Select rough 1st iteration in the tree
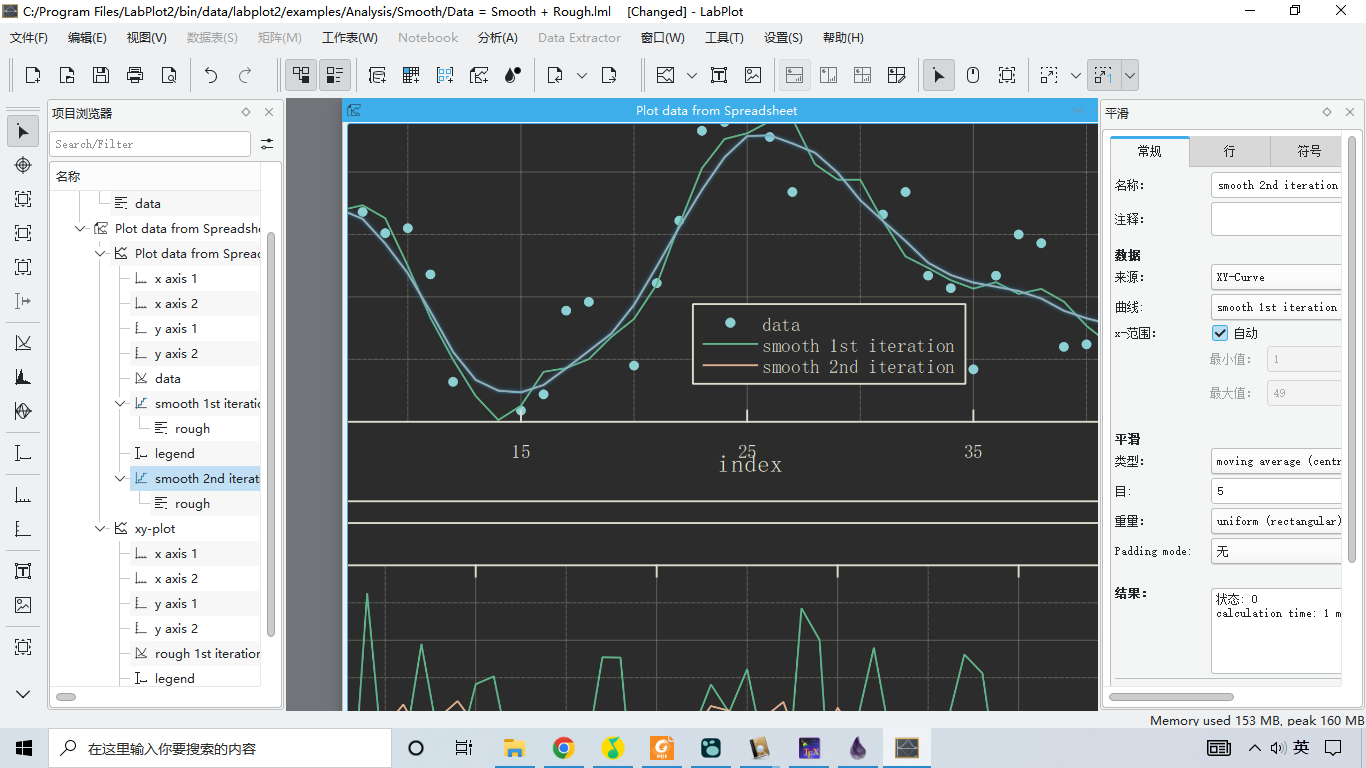This screenshot has height=768, width=1366. (207, 654)
